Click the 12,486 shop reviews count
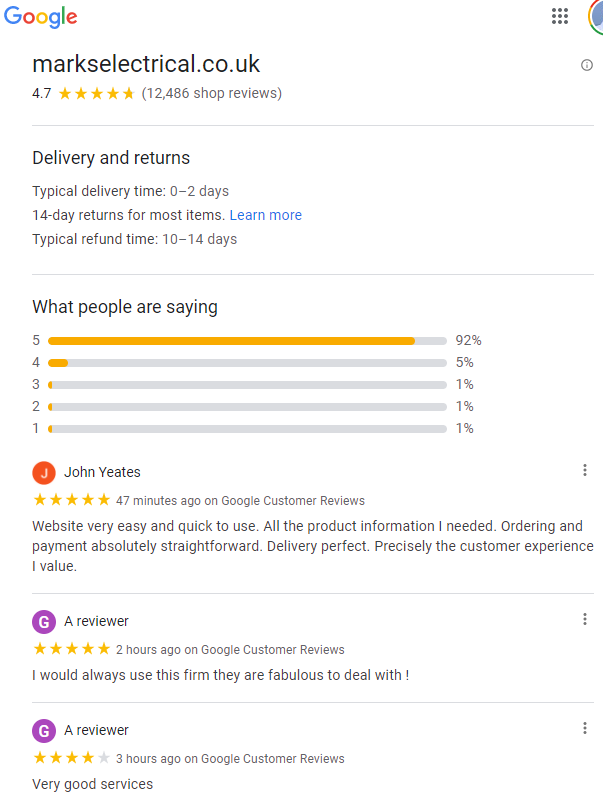603x798 pixels. click(x=212, y=93)
